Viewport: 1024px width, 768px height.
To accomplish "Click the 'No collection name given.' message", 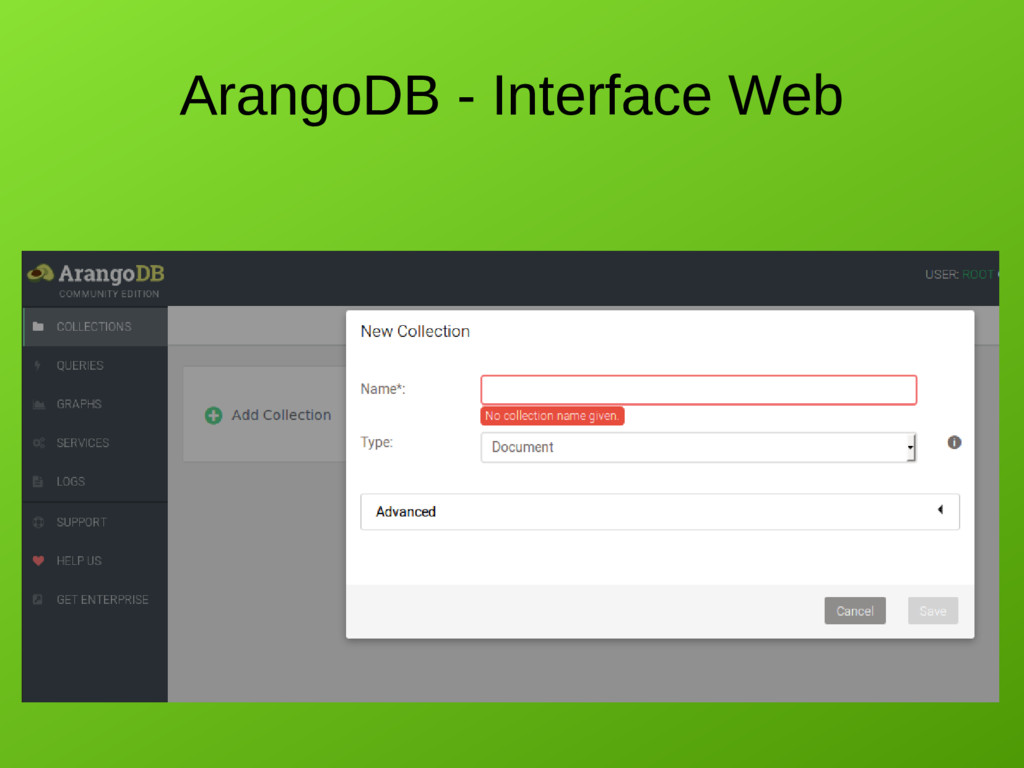I will pyautogui.click(x=552, y=416).
